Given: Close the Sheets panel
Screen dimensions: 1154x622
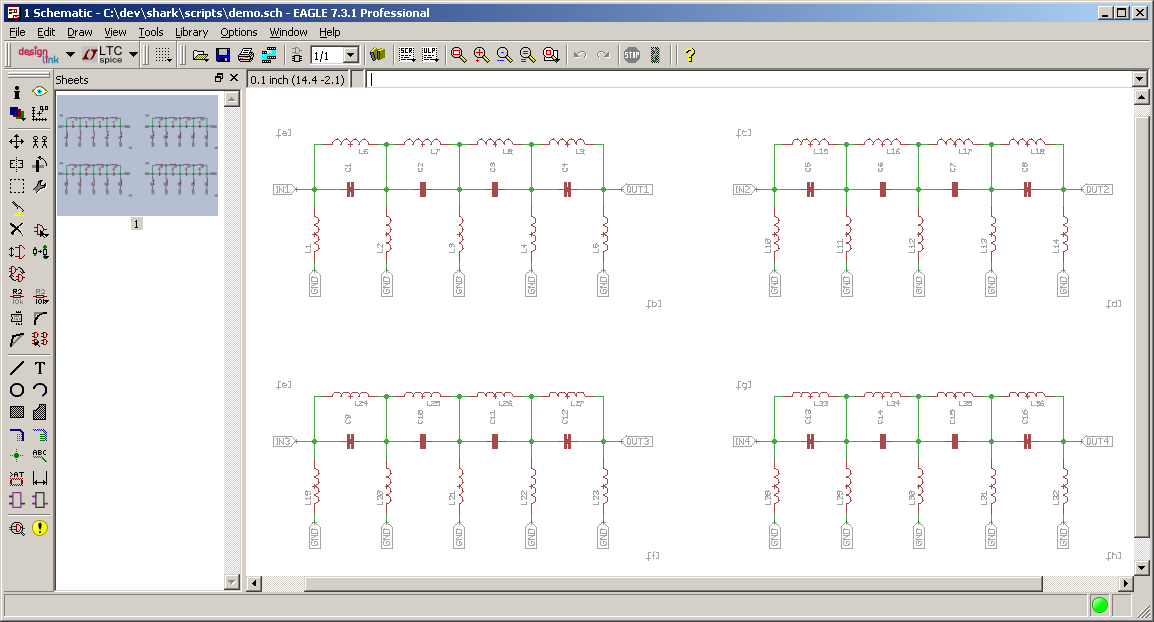Looking at the screenshot, I should 234,78.
